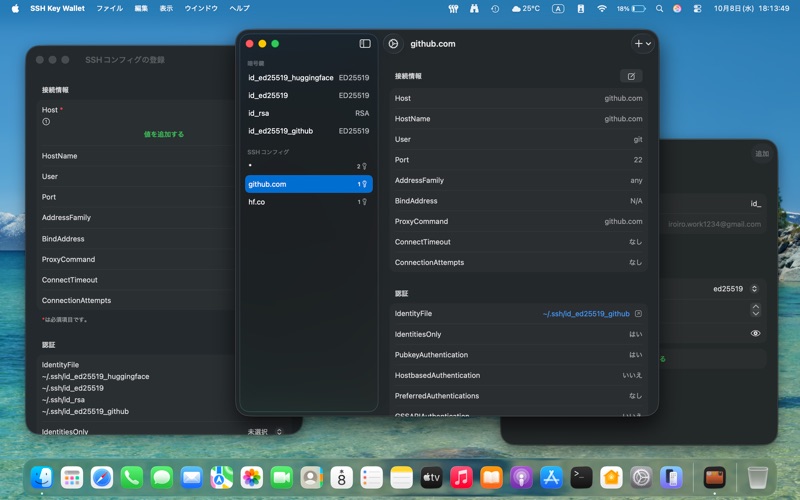Viewport: 800px width, 500px height.
Task: Click the 追加 button in the right window
Action: (x=762, y=154)
